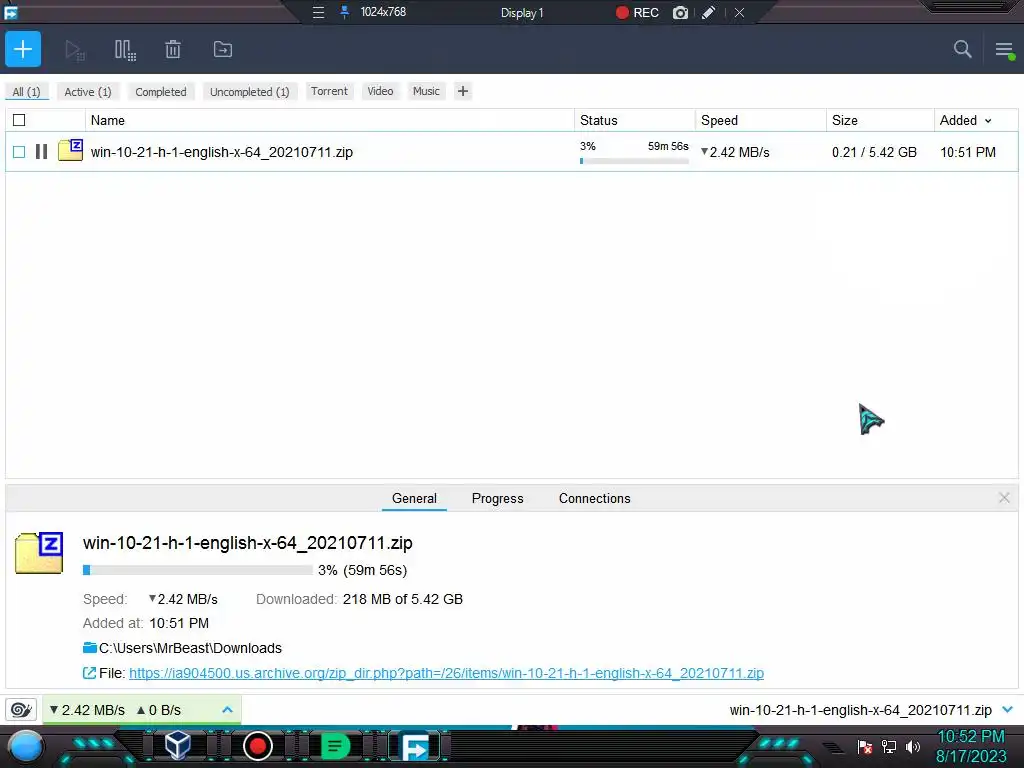Toggle the pin icon in top bar
Image resolution: width=1024 pixels, height=768 pixels.
click(344, 12)
